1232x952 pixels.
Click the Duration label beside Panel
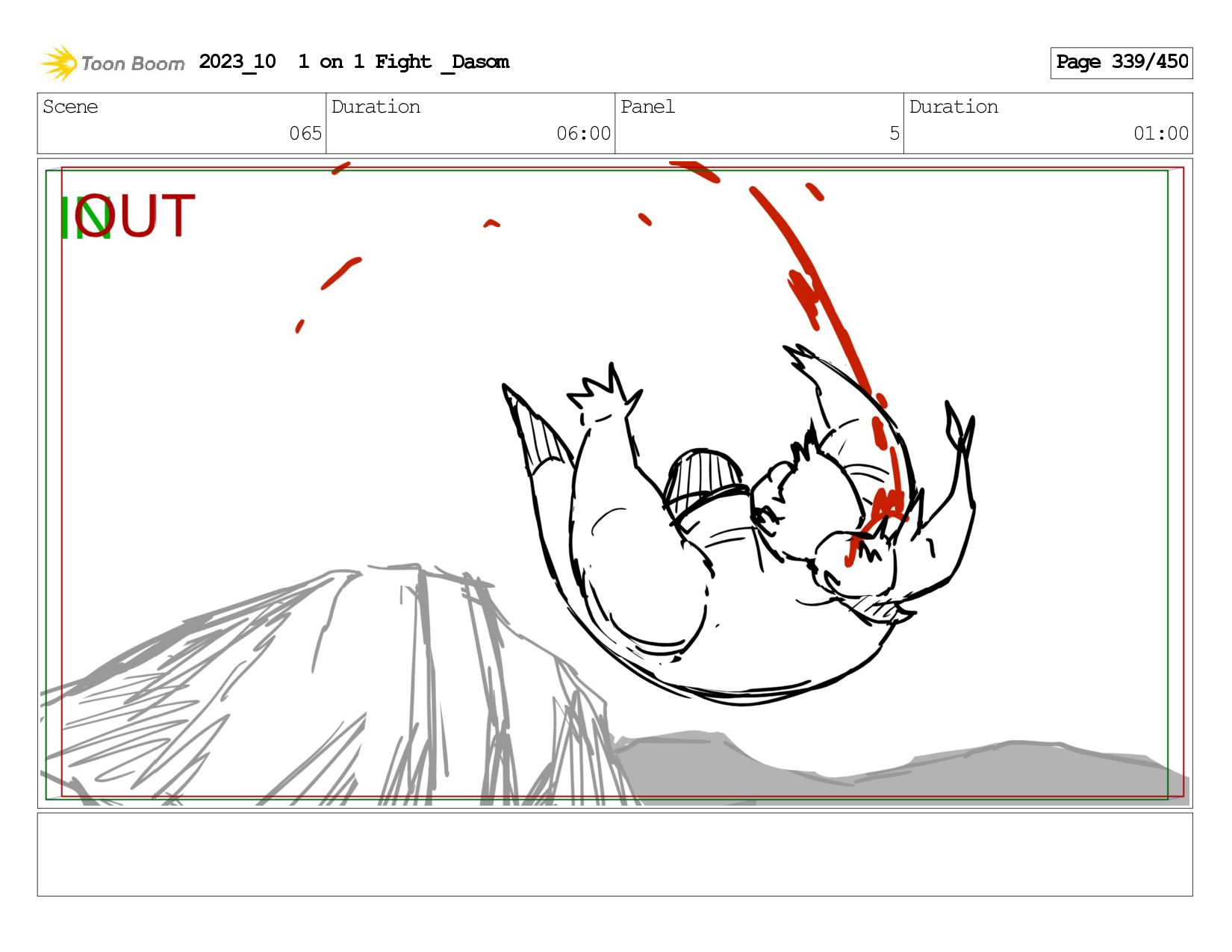953,107
